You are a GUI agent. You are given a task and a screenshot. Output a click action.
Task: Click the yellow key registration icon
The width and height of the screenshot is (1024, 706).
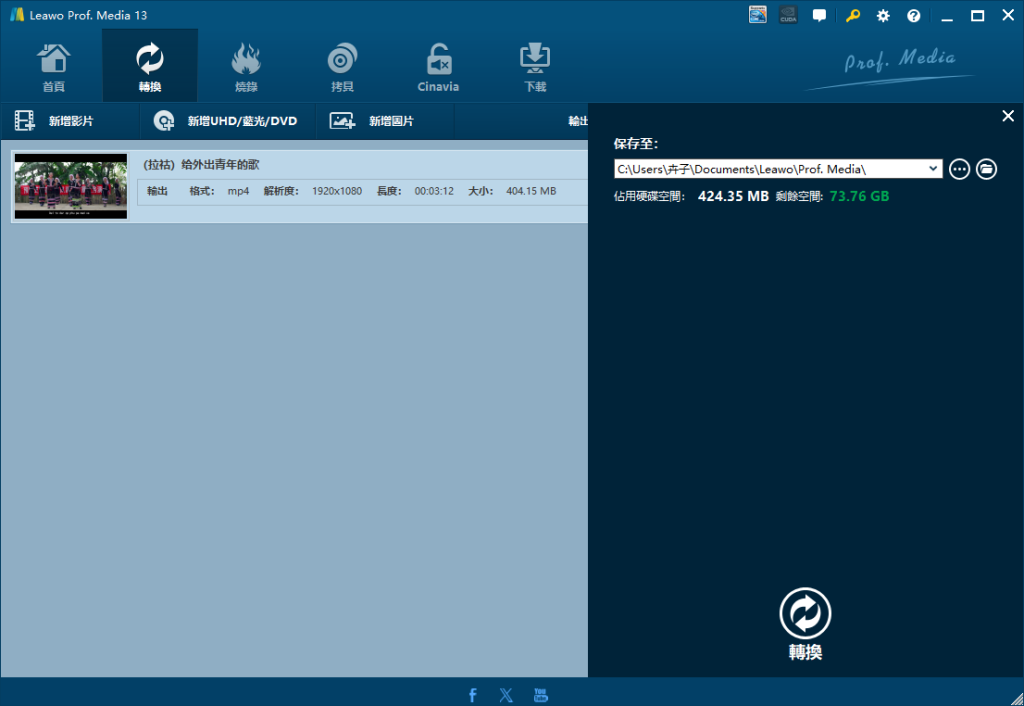click(x=852, y=16)
